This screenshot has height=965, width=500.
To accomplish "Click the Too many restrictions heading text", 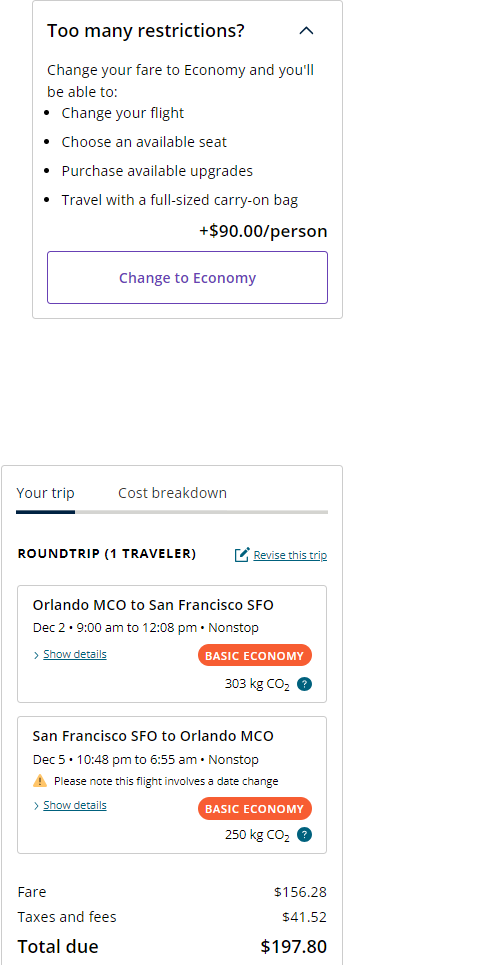I will click(146, 31).
